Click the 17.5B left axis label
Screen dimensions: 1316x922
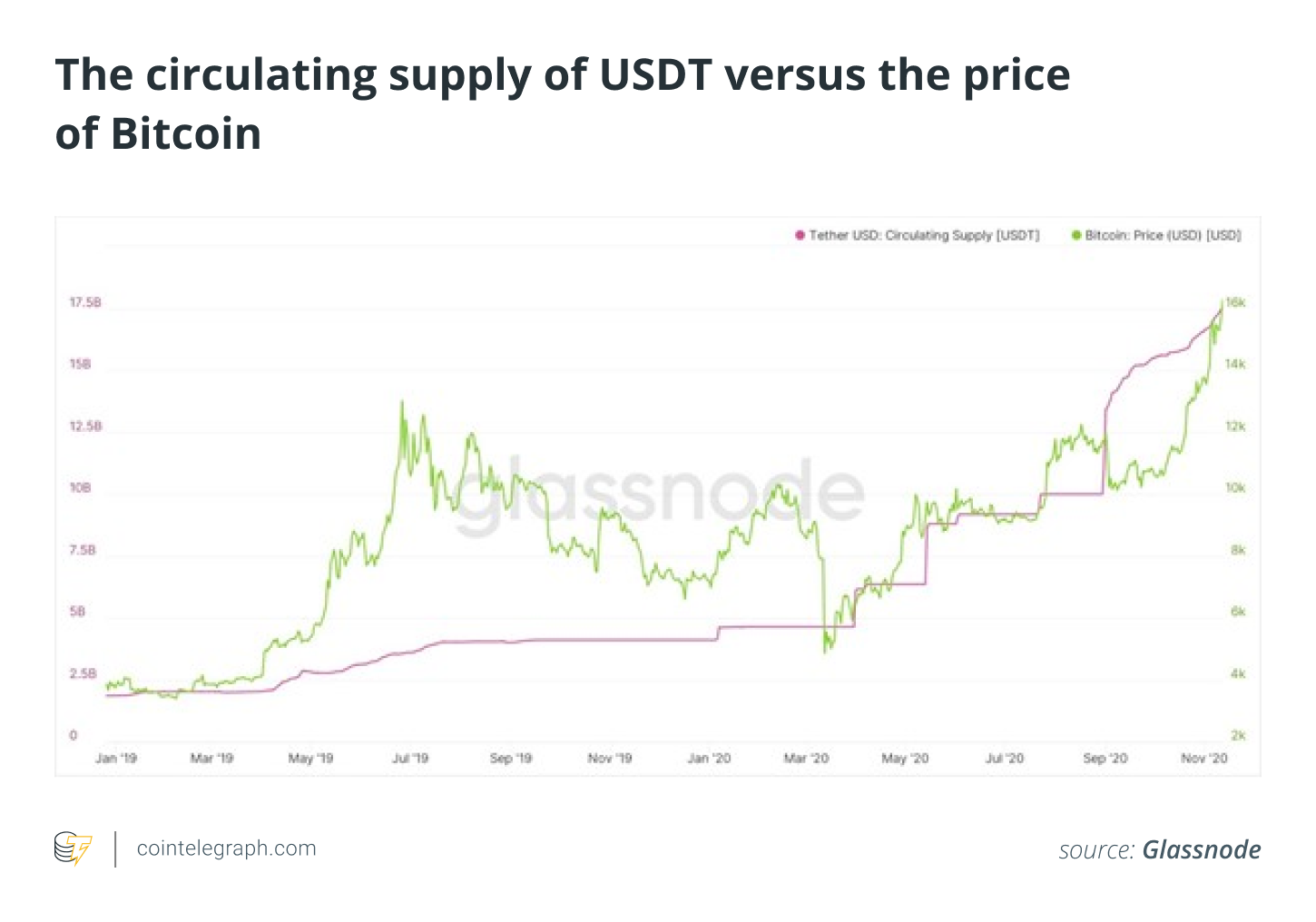[x=85, y=302]
